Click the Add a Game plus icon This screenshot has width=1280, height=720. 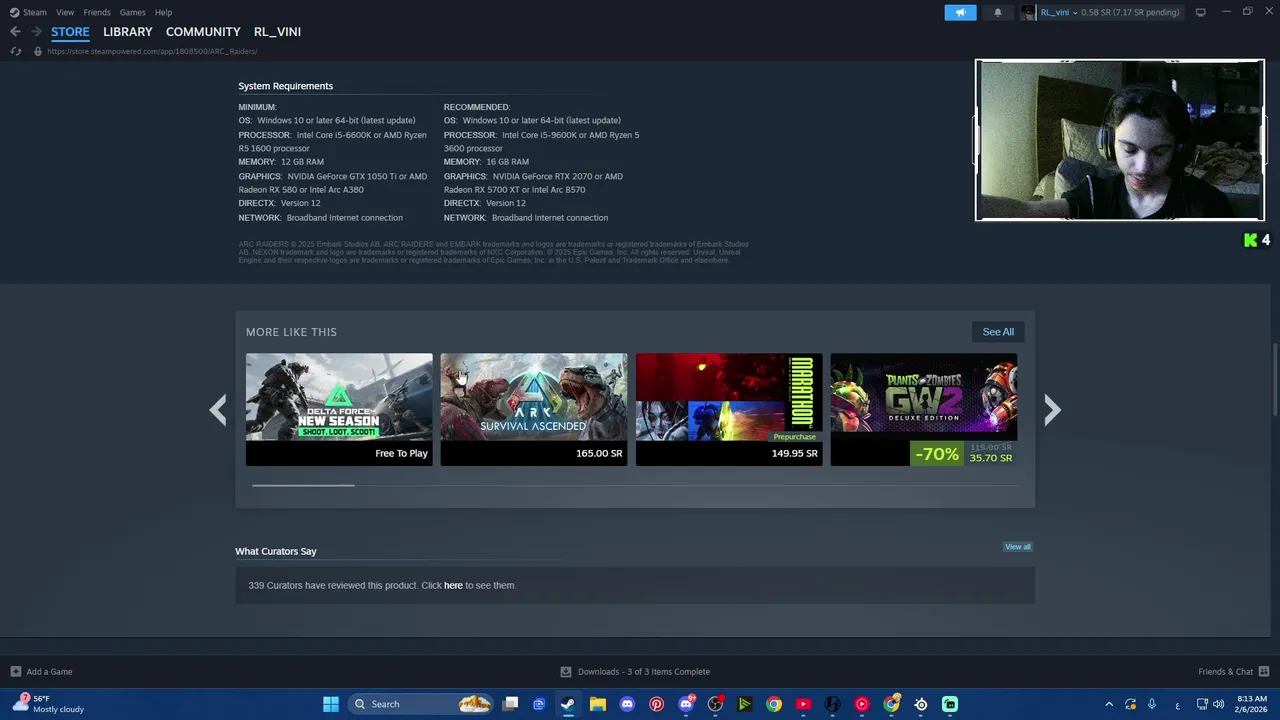[15, 671]
